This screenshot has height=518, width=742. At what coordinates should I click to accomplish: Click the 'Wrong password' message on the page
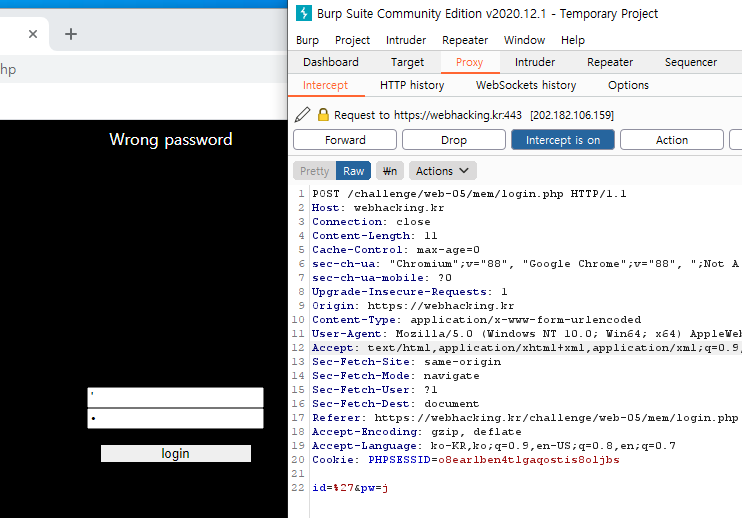[171, 140]
